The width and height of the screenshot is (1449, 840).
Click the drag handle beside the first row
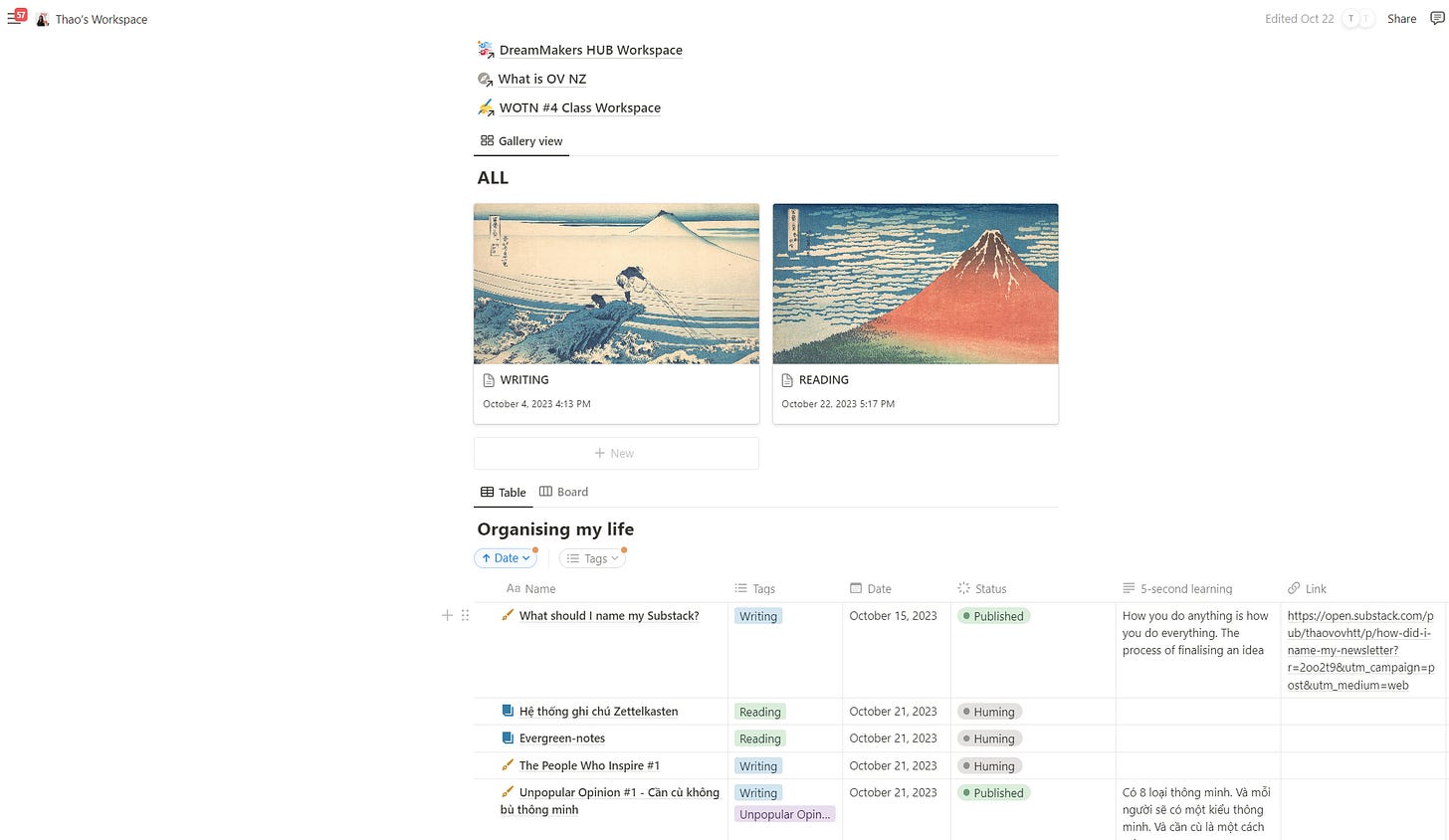pos(465,616)
